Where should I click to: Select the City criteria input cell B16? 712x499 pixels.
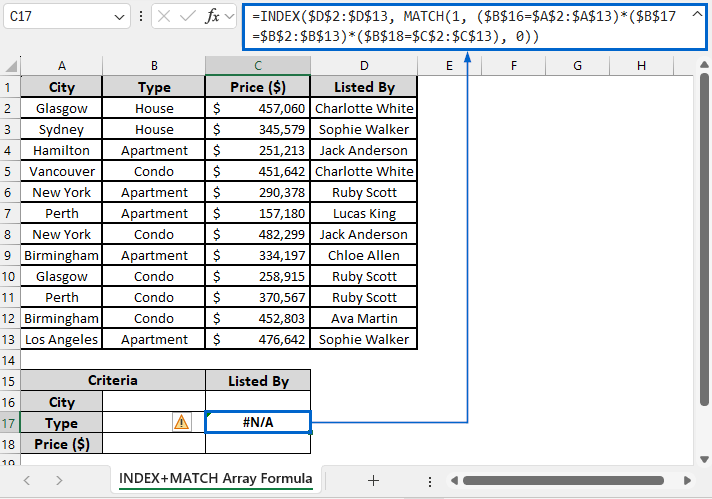click(153, 401)
